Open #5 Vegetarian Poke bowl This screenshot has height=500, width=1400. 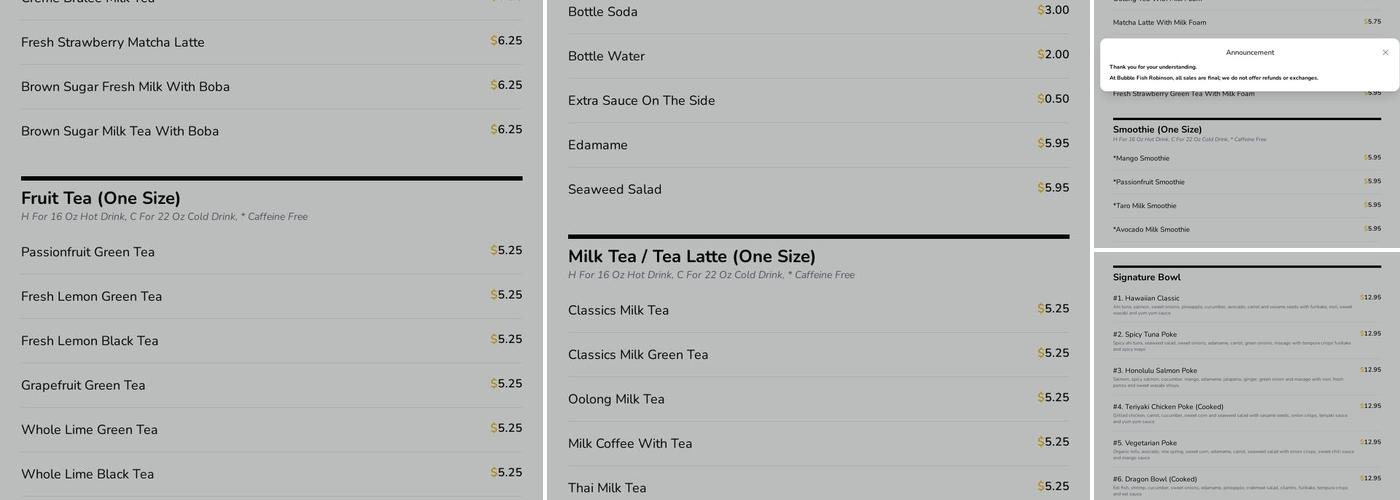click(1144, 443)
